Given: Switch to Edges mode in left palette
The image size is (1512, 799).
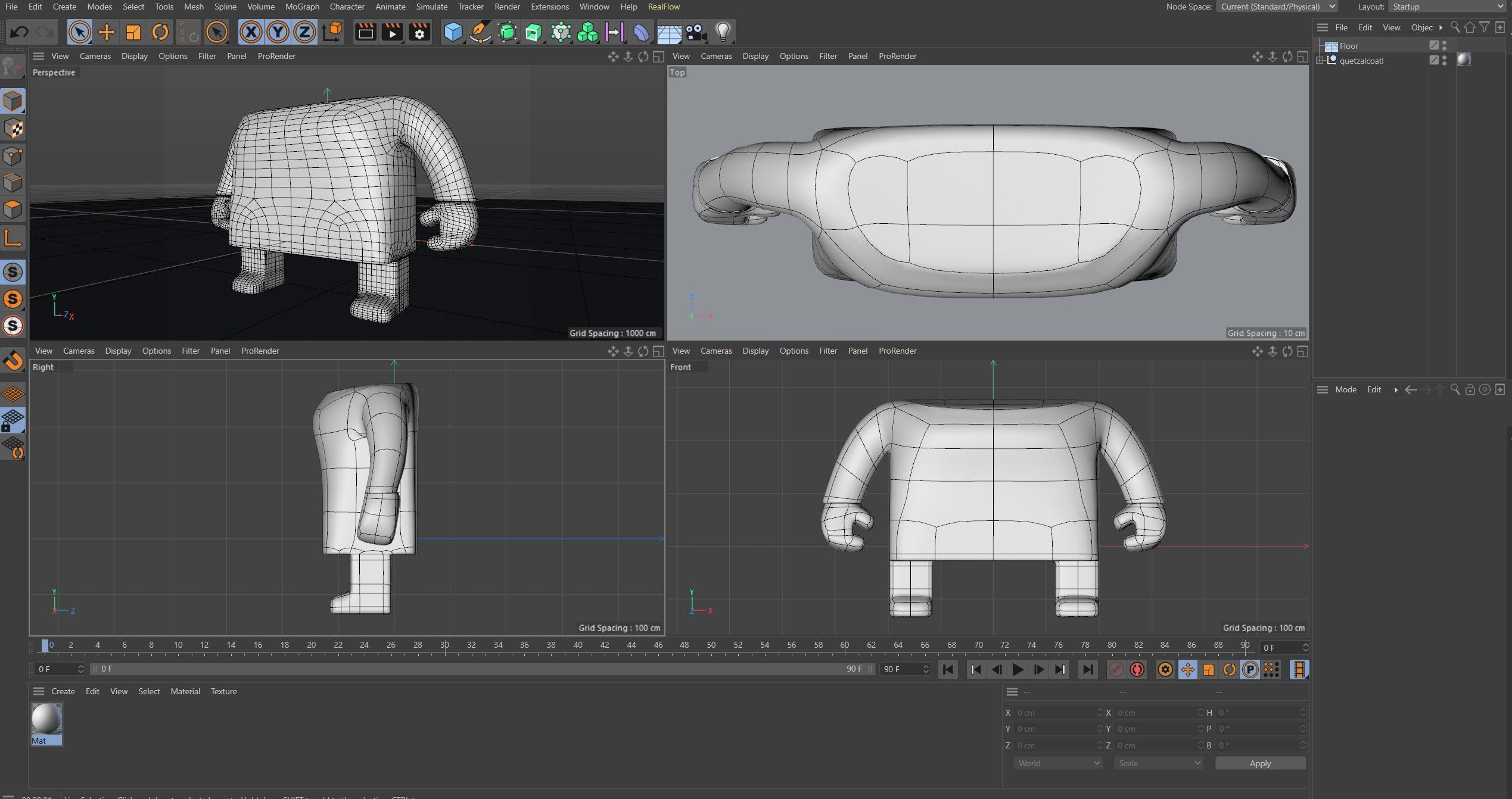Looking at the screenshot, I should 13,183.
